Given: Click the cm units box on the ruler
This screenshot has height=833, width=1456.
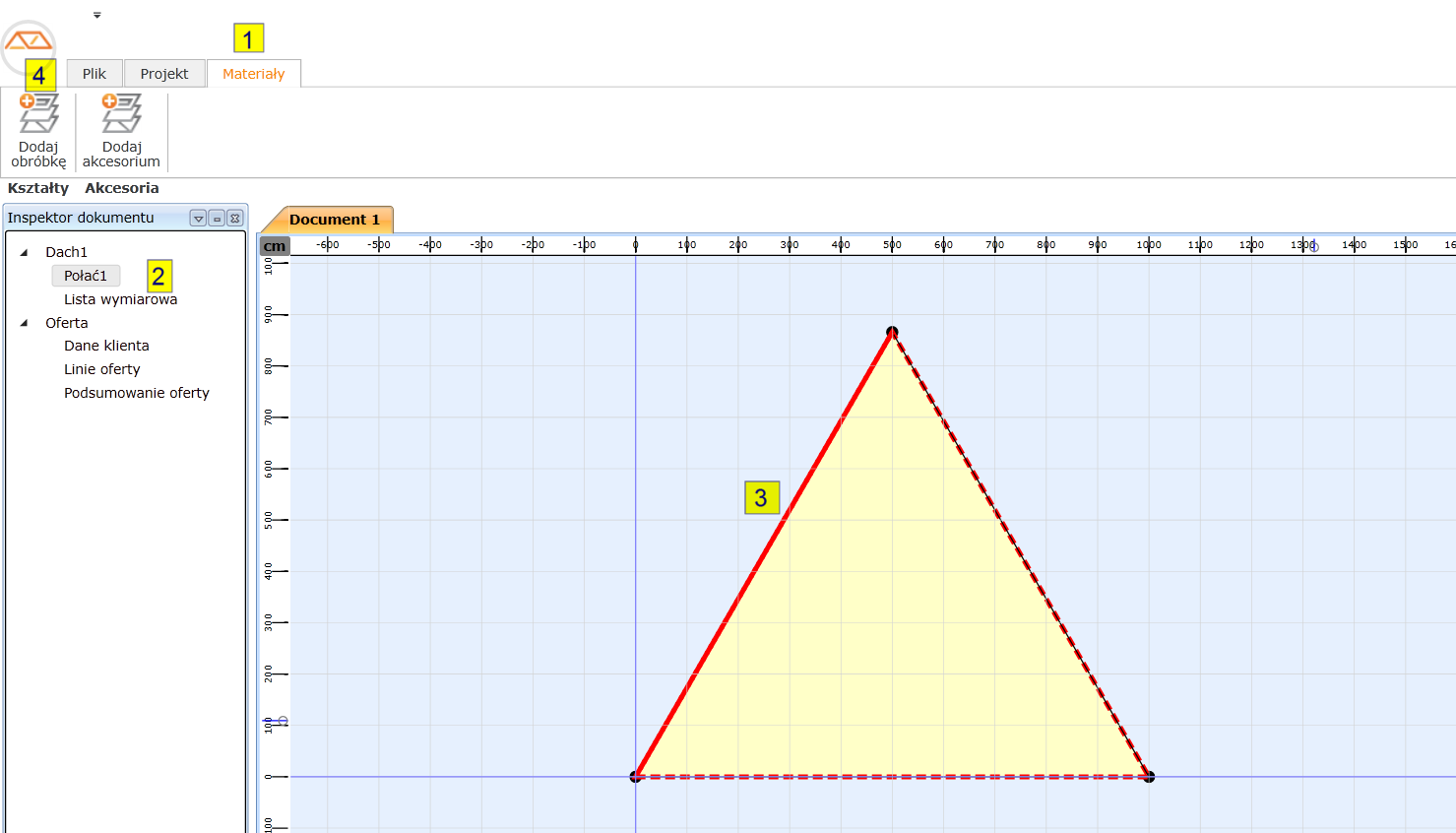Looking at the screenshot, I should (x=275, y=246).
